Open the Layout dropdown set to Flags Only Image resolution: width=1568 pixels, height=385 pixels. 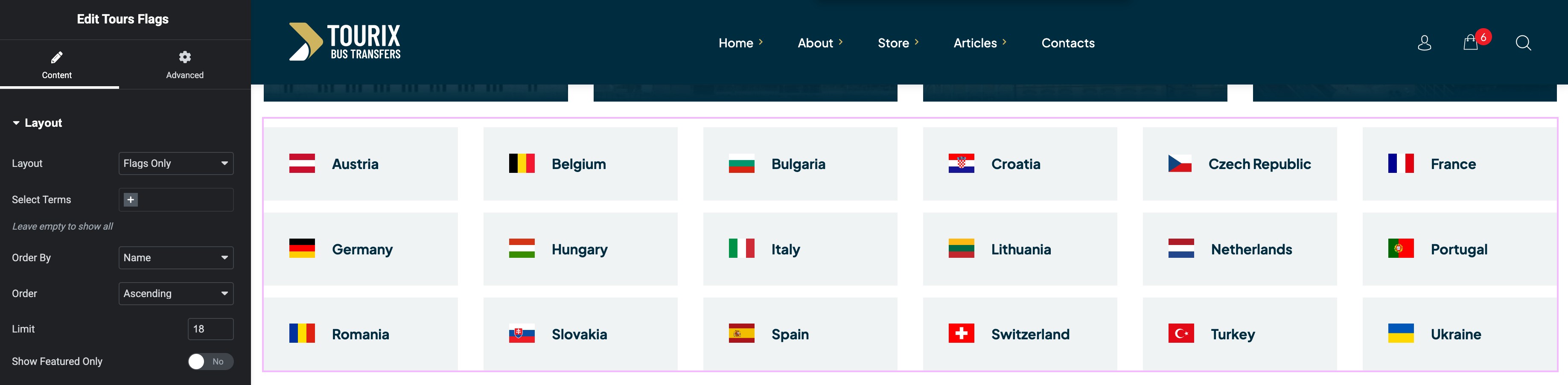point(176,163)
